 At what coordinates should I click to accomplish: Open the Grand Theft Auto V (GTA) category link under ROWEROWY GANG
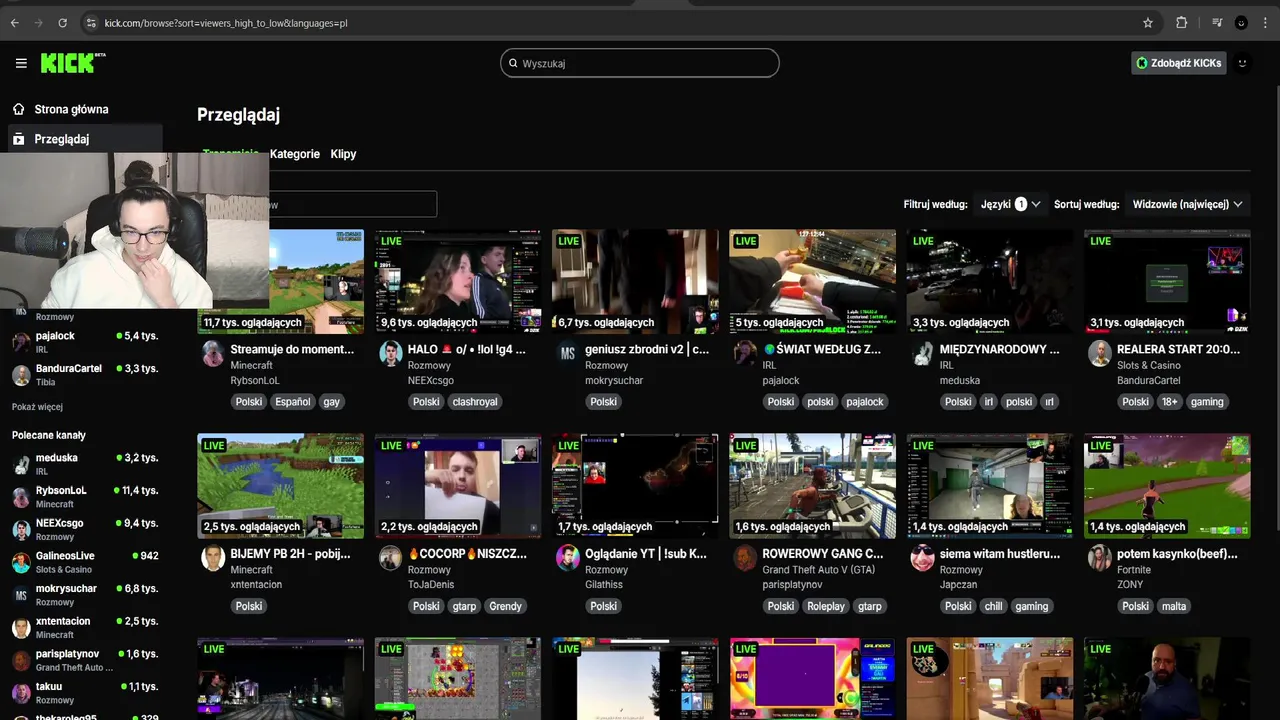coord(818,570)
